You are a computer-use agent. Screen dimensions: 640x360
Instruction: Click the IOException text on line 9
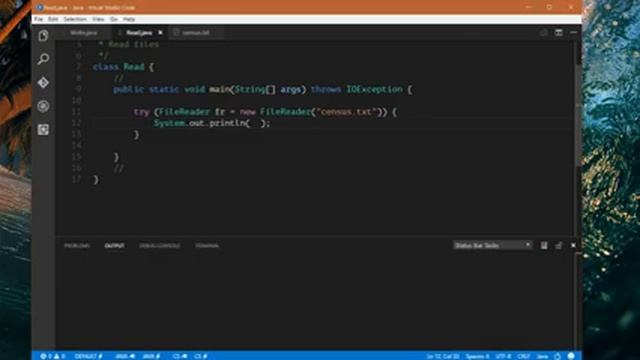point(374,89)
